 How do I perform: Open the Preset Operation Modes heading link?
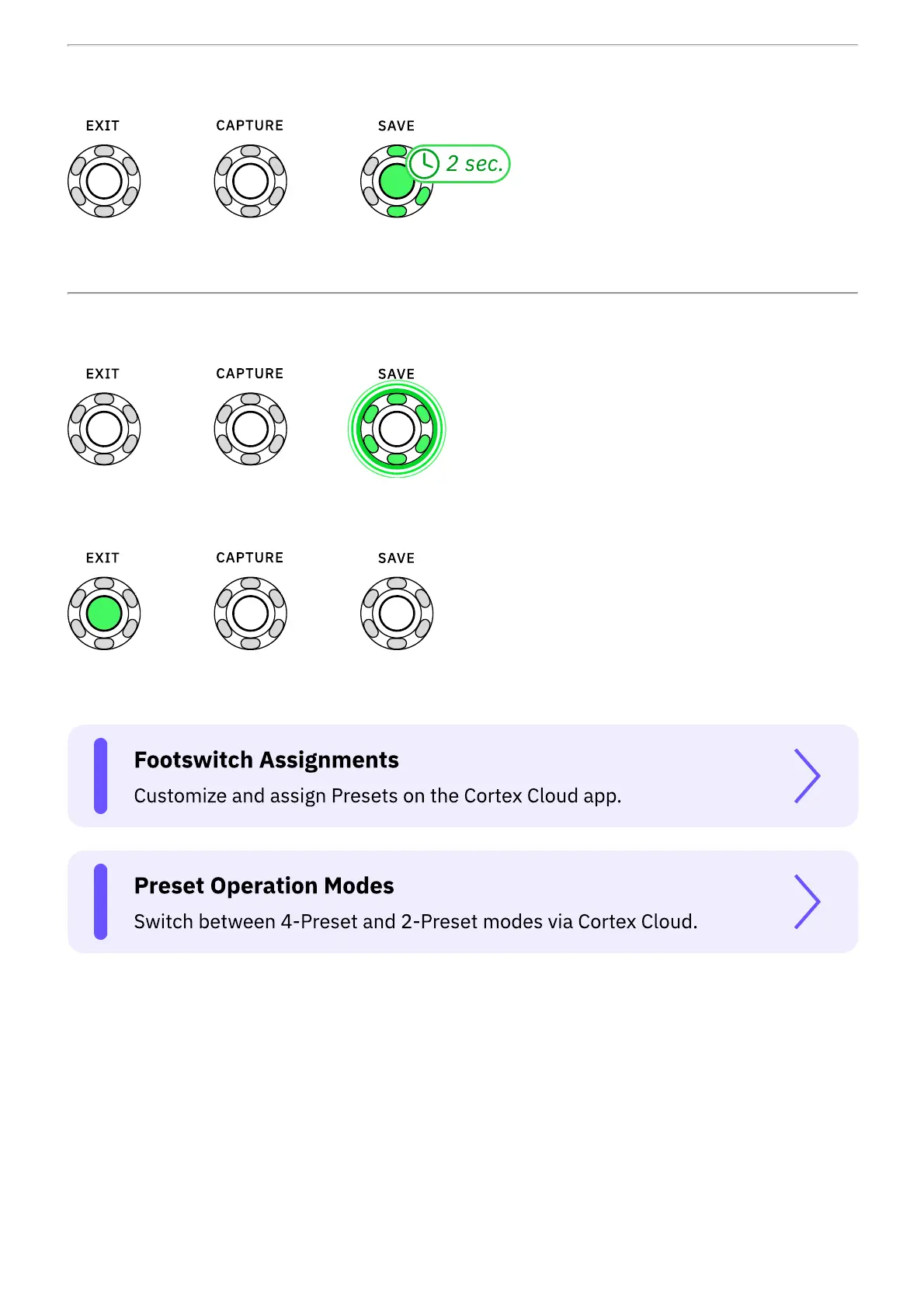point(264,885)
